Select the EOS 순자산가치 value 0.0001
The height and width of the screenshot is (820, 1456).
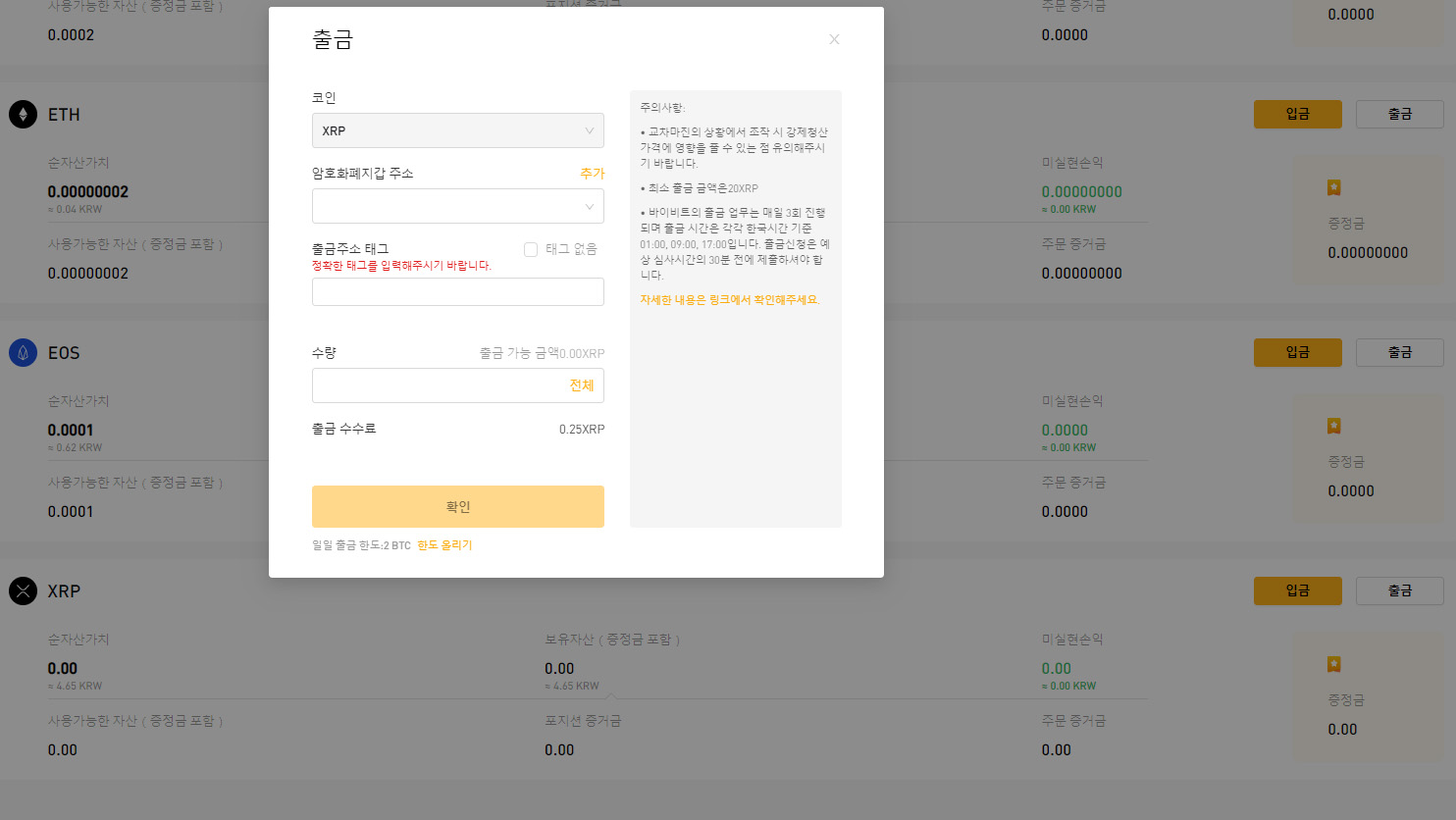pyautogui.click(x=71, y=431)
